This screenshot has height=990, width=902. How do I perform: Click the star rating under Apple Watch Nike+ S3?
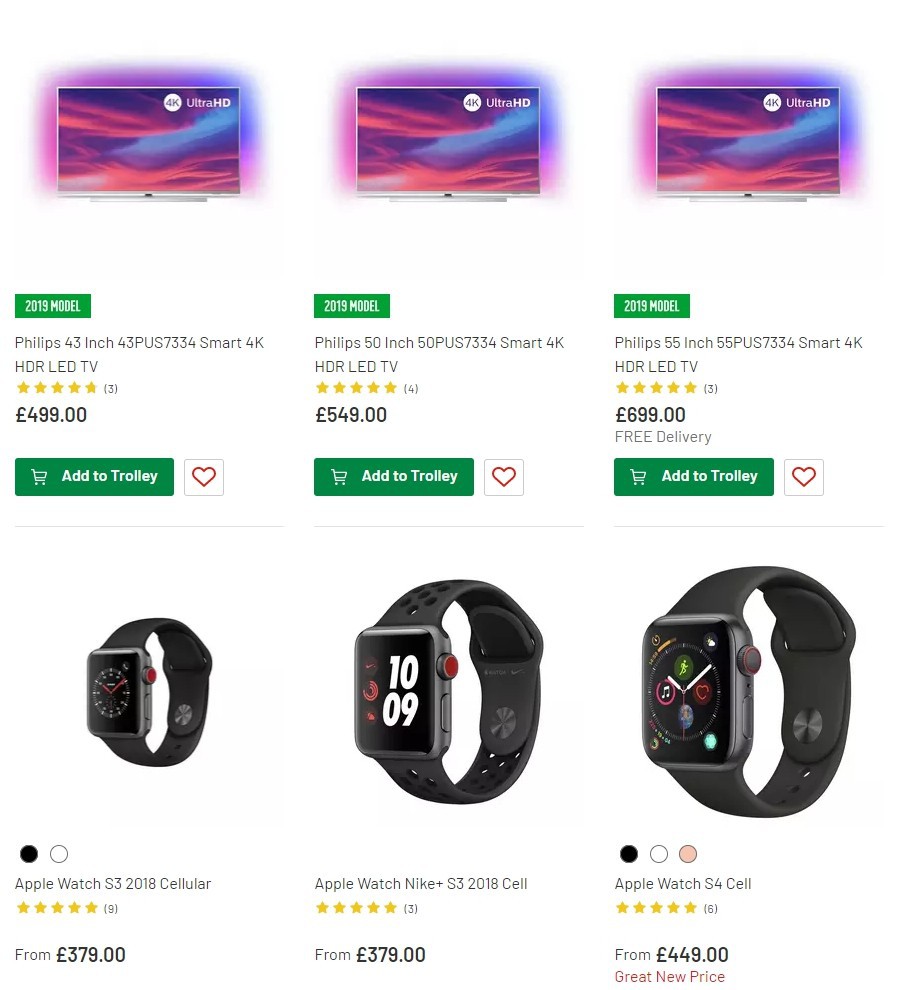[x=355, y=908]
